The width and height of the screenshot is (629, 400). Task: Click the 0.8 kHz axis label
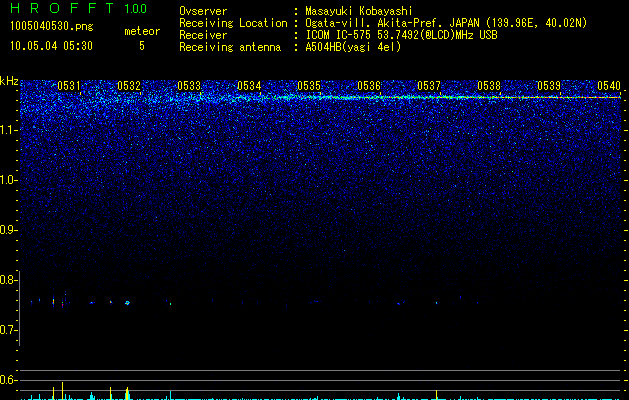coord(8,280)
